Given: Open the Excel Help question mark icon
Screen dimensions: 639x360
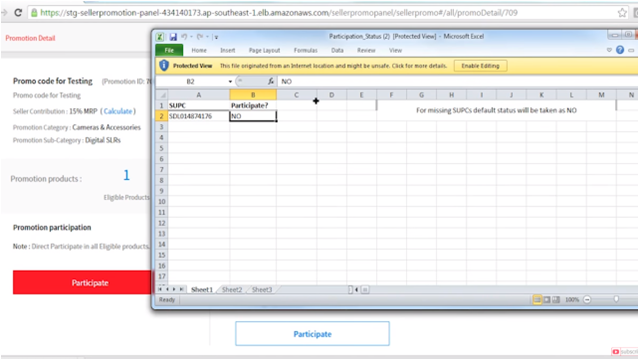Looking at the screenshot, I should 620,50.
